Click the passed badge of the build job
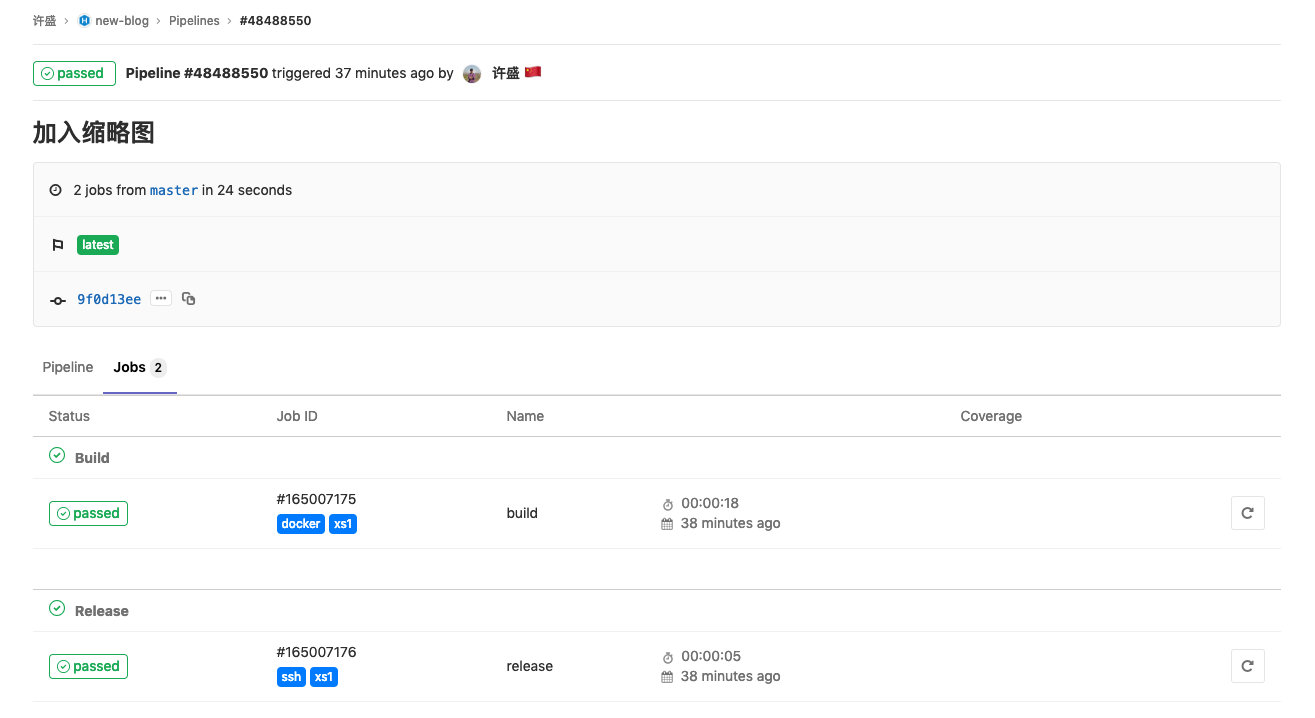The width and height of the screenshot is (1315, 718). (x=88, y=512)
